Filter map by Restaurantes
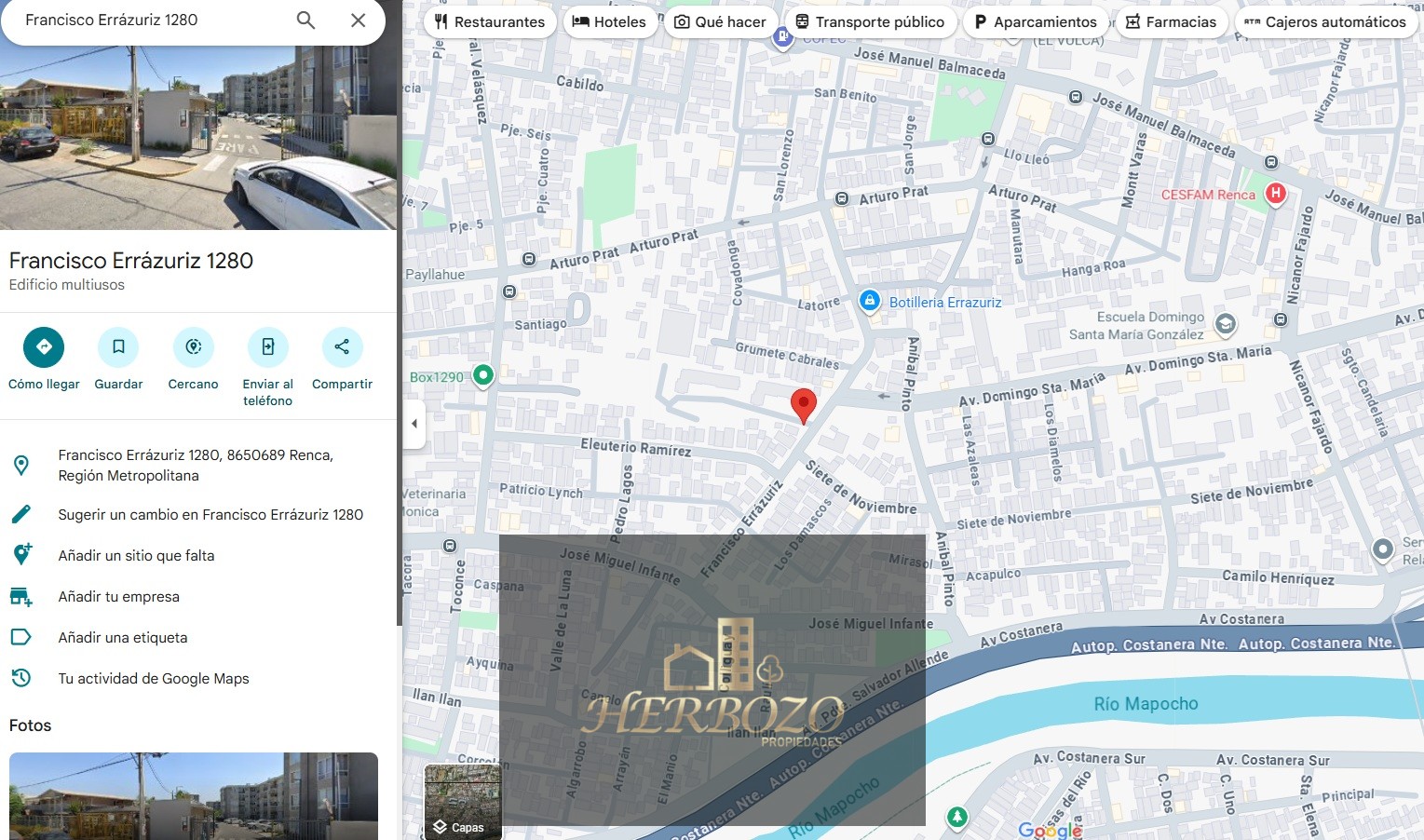 tap(490, 21)
